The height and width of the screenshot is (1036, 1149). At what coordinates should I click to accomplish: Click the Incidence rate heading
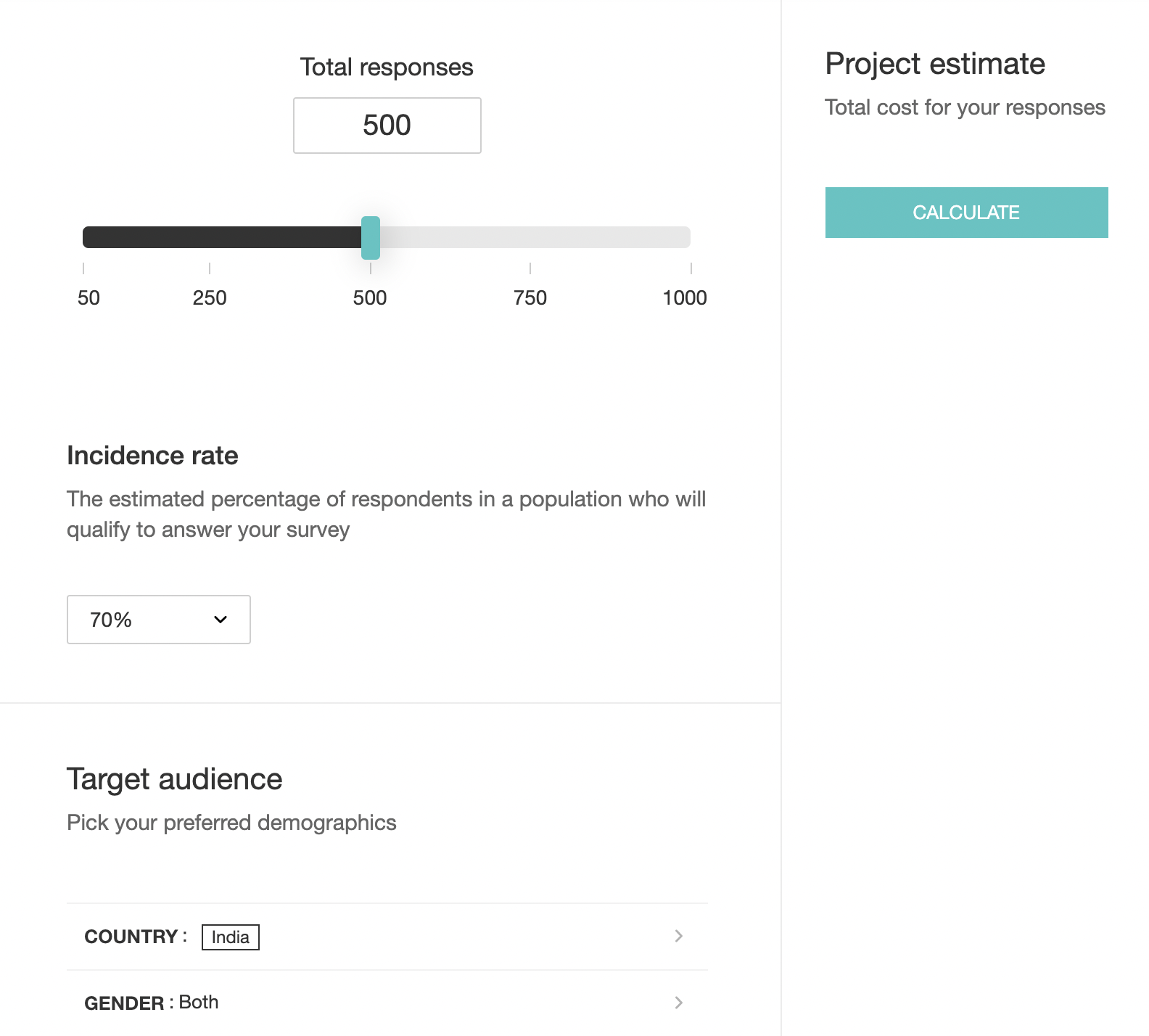152,456
